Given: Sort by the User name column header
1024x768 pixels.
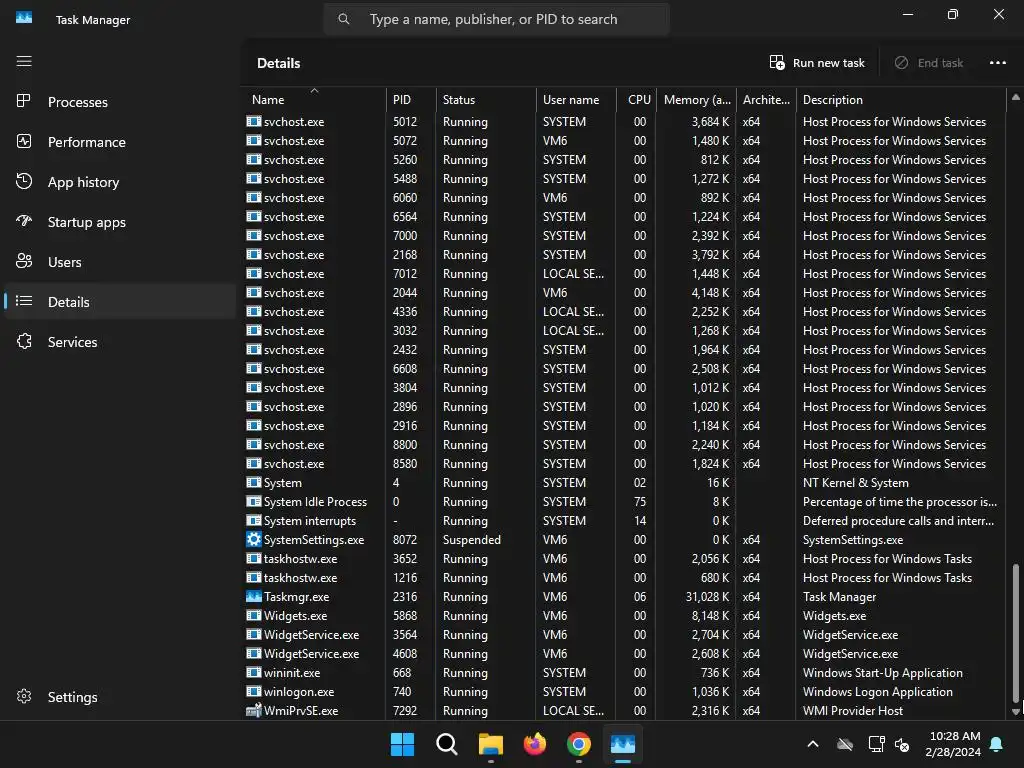Looking at the screenshot, I should click(576, 99).
